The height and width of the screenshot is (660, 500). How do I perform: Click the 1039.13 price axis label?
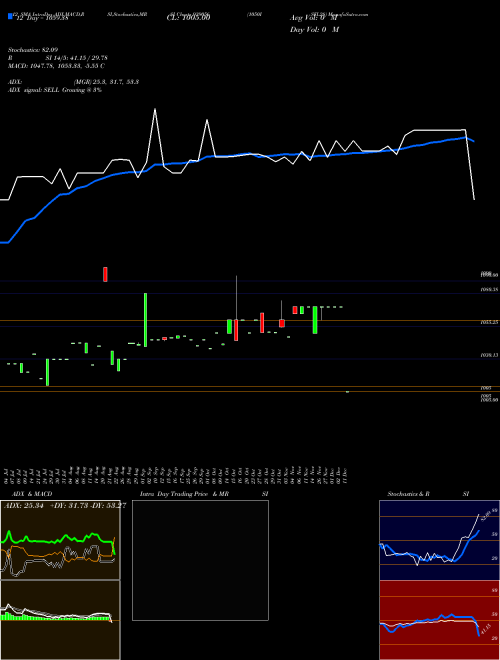click(489, 355)
